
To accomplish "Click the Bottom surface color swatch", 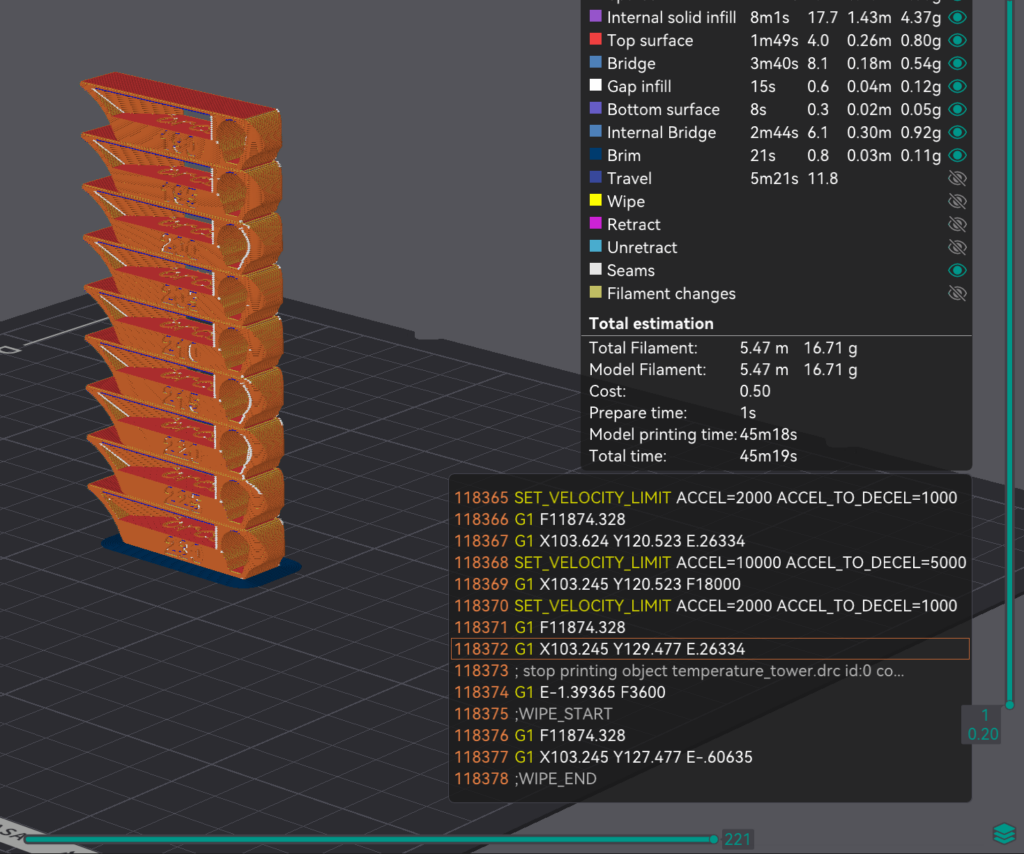I will click(x=596, y=108).
